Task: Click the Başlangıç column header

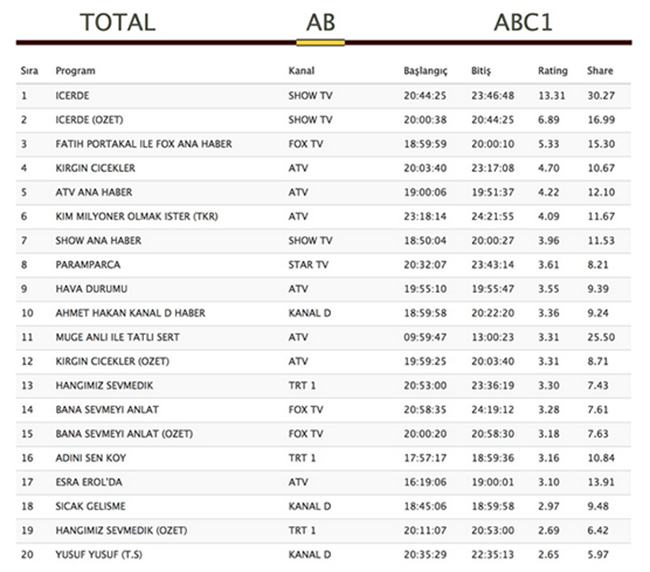Action: 425,71
